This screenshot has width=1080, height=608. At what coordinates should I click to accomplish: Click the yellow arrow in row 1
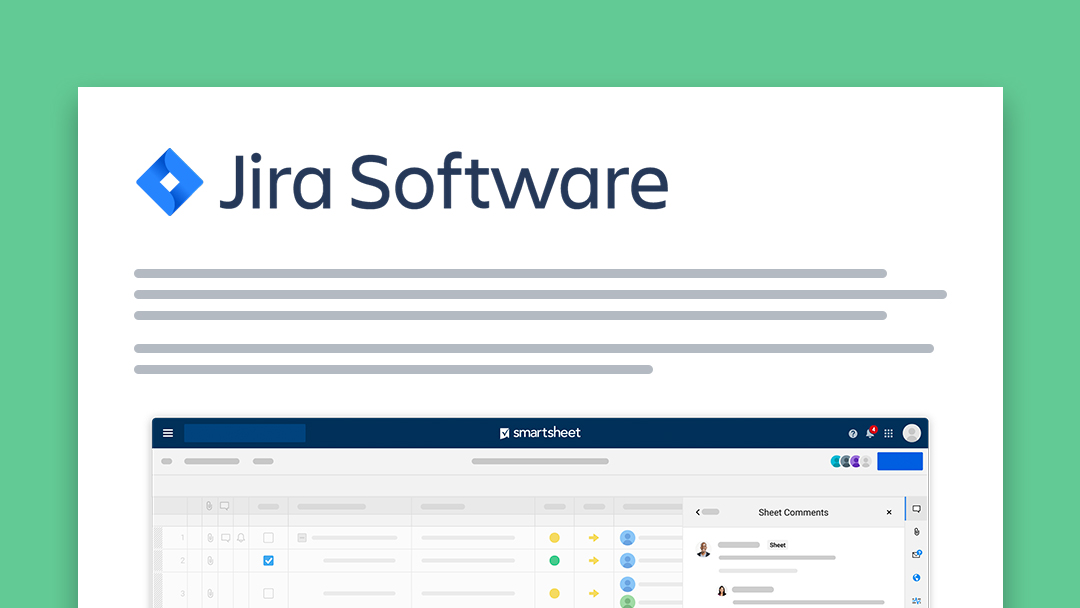(x=594, y=538)
